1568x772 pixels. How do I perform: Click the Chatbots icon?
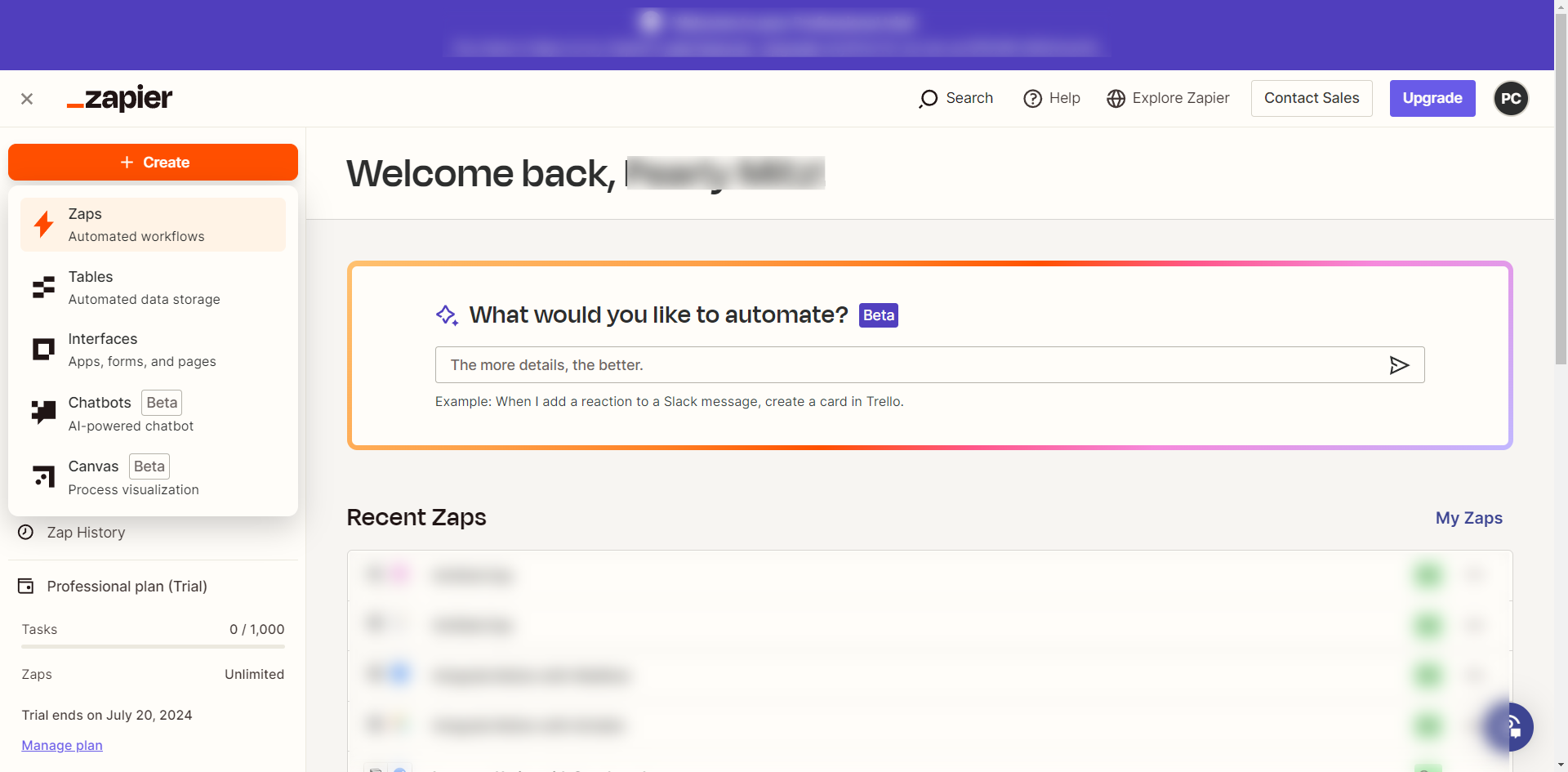point(43,413)
